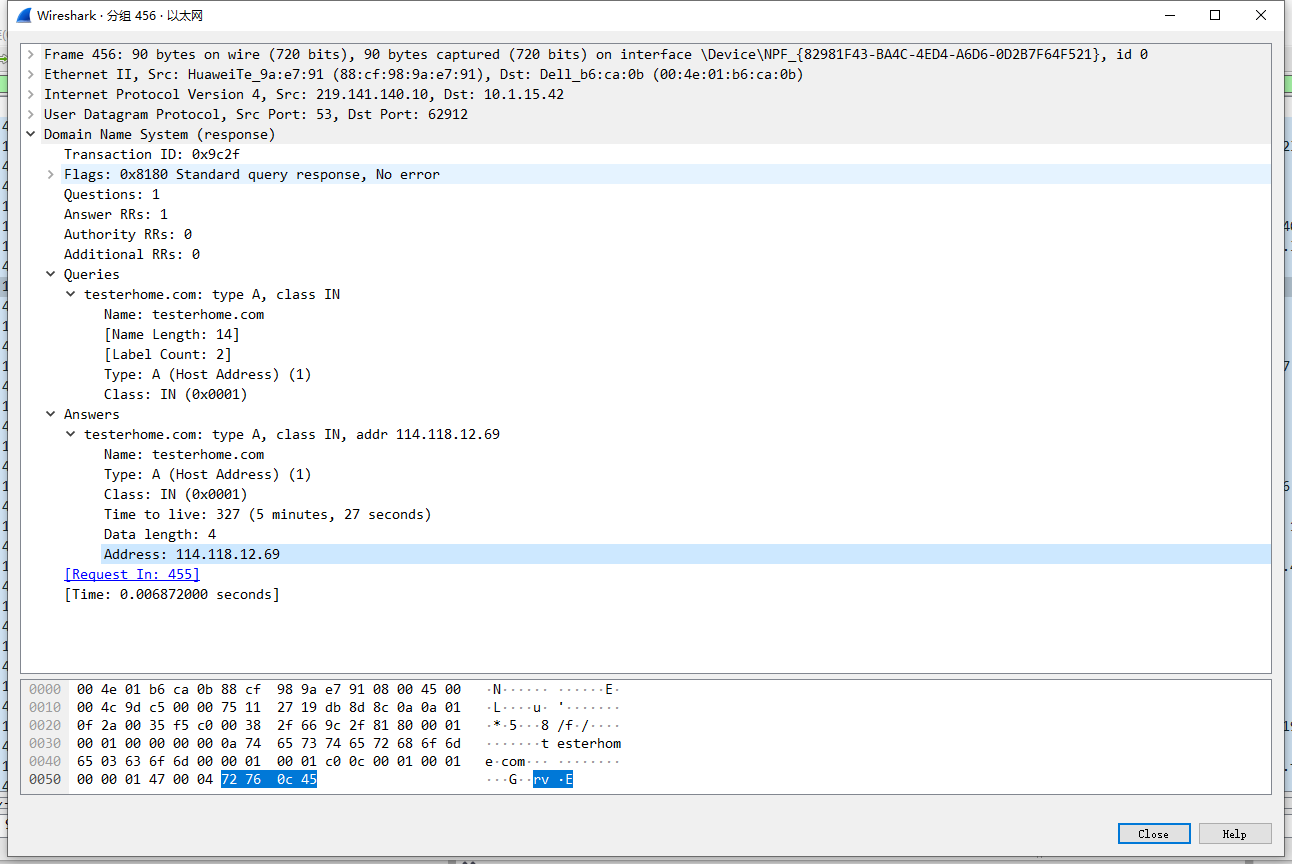Click the ASCII text 'esterhom' in hex pane
Viewport: 1292px width, 864px height.
pos(589,743)
